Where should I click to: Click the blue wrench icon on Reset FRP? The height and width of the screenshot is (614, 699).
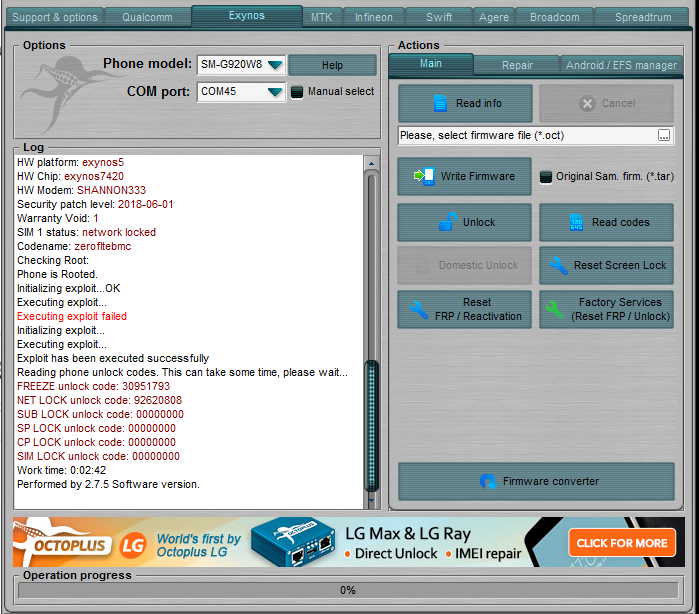tap(418, 309)
